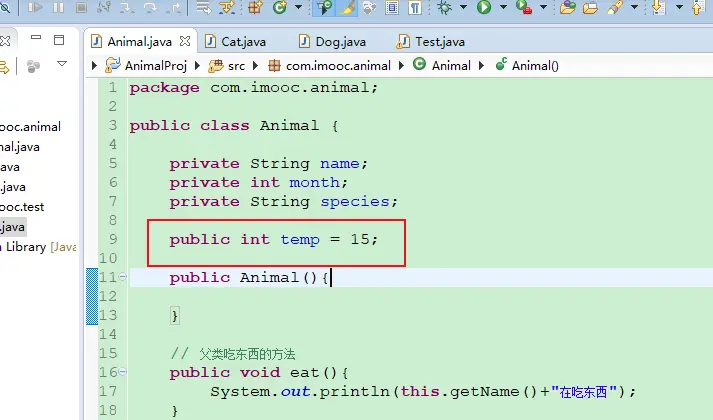Click the Step Over icon
Image resolution: width=713 pixels, height=420 pixels.
pyautogui.click(x=150, y=7)
